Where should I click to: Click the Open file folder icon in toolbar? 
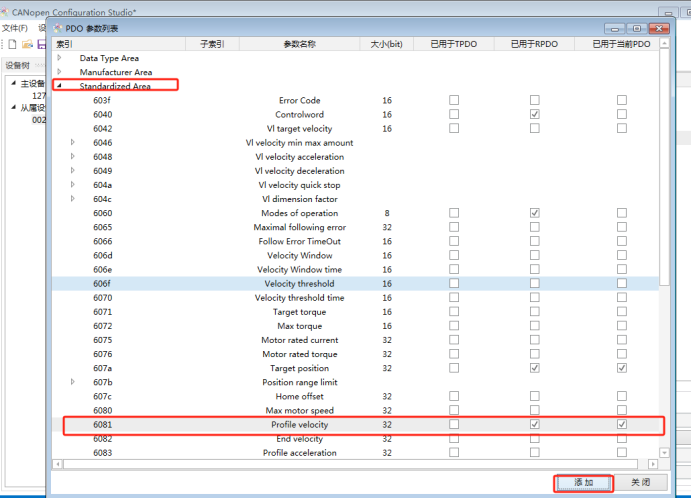pyautogui.click(x=27, y=44)
